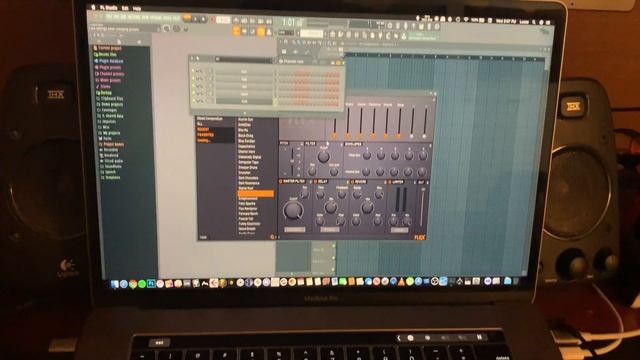Toggle the Reverb enable switch in FLEX
640x360 pixels.
tap(352, 182)
